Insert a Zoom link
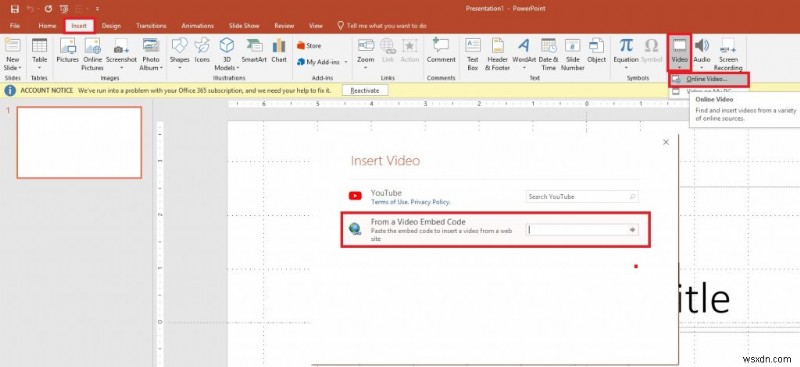Image resolution: width=800 pixels, height=367 pixels. [366, 55]
